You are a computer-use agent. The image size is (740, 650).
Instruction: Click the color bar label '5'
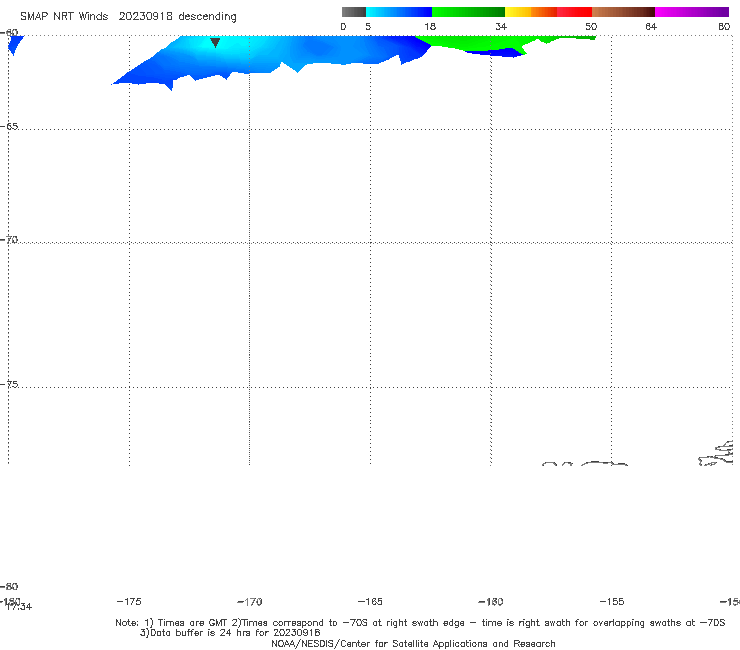click(x=368, y=26)
